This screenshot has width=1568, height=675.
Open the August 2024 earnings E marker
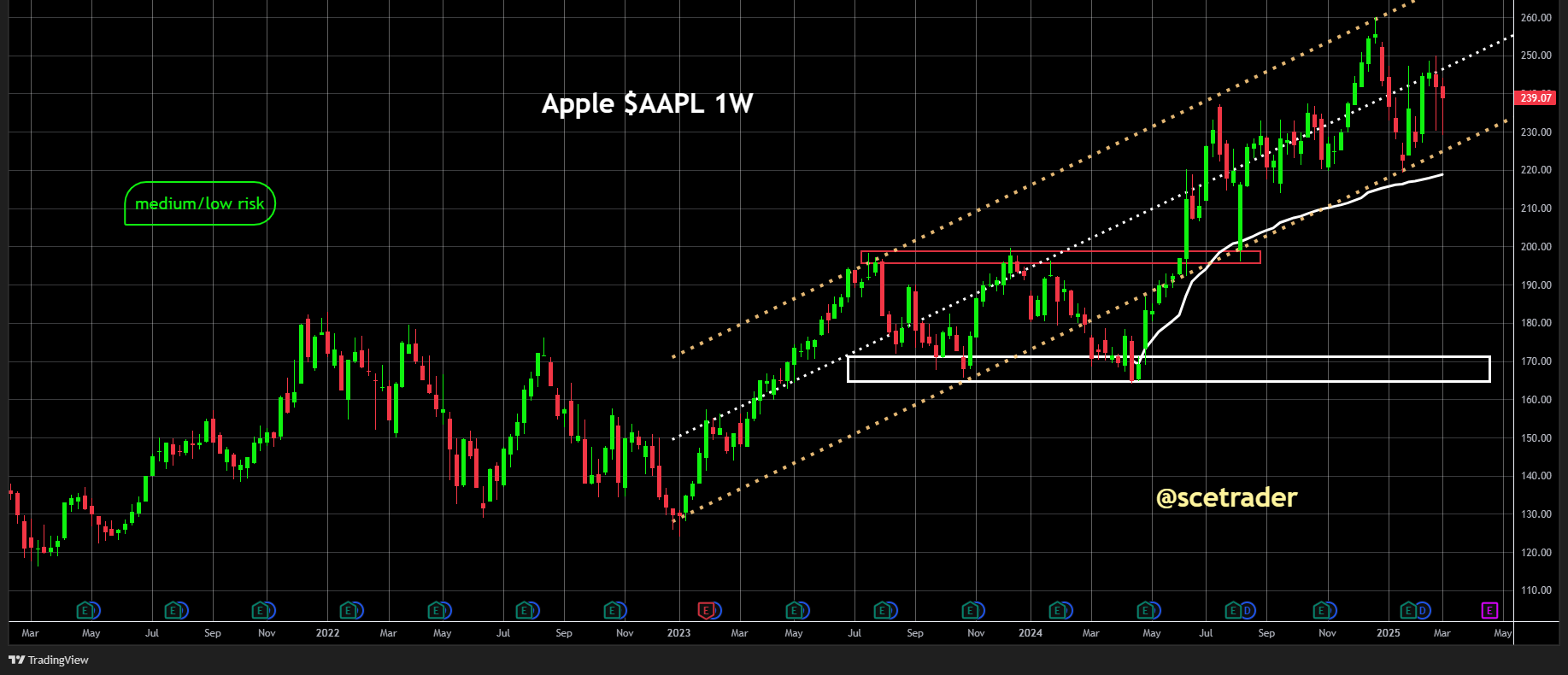[x=1233, y=610]
